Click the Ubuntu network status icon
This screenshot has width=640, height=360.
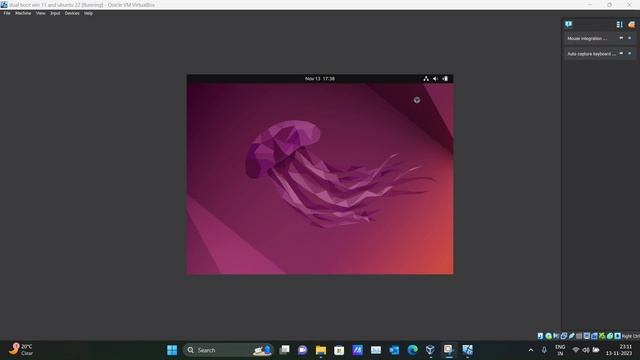426,79
